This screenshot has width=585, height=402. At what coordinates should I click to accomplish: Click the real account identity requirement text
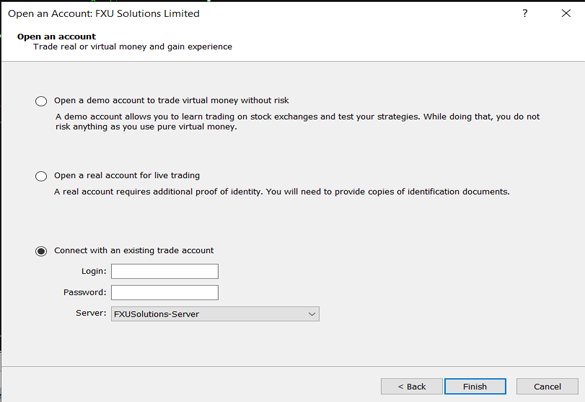(282, 191)
